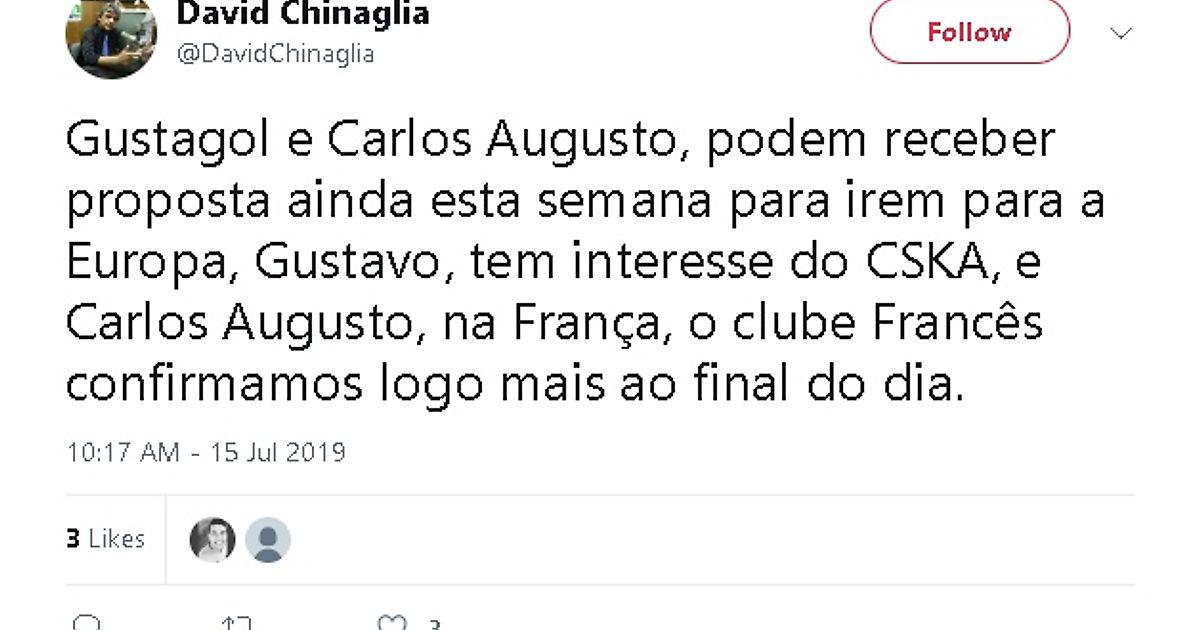Follow David Chinaglia
The width and height of the screenshot is (1200, 630).
(969, 33)
